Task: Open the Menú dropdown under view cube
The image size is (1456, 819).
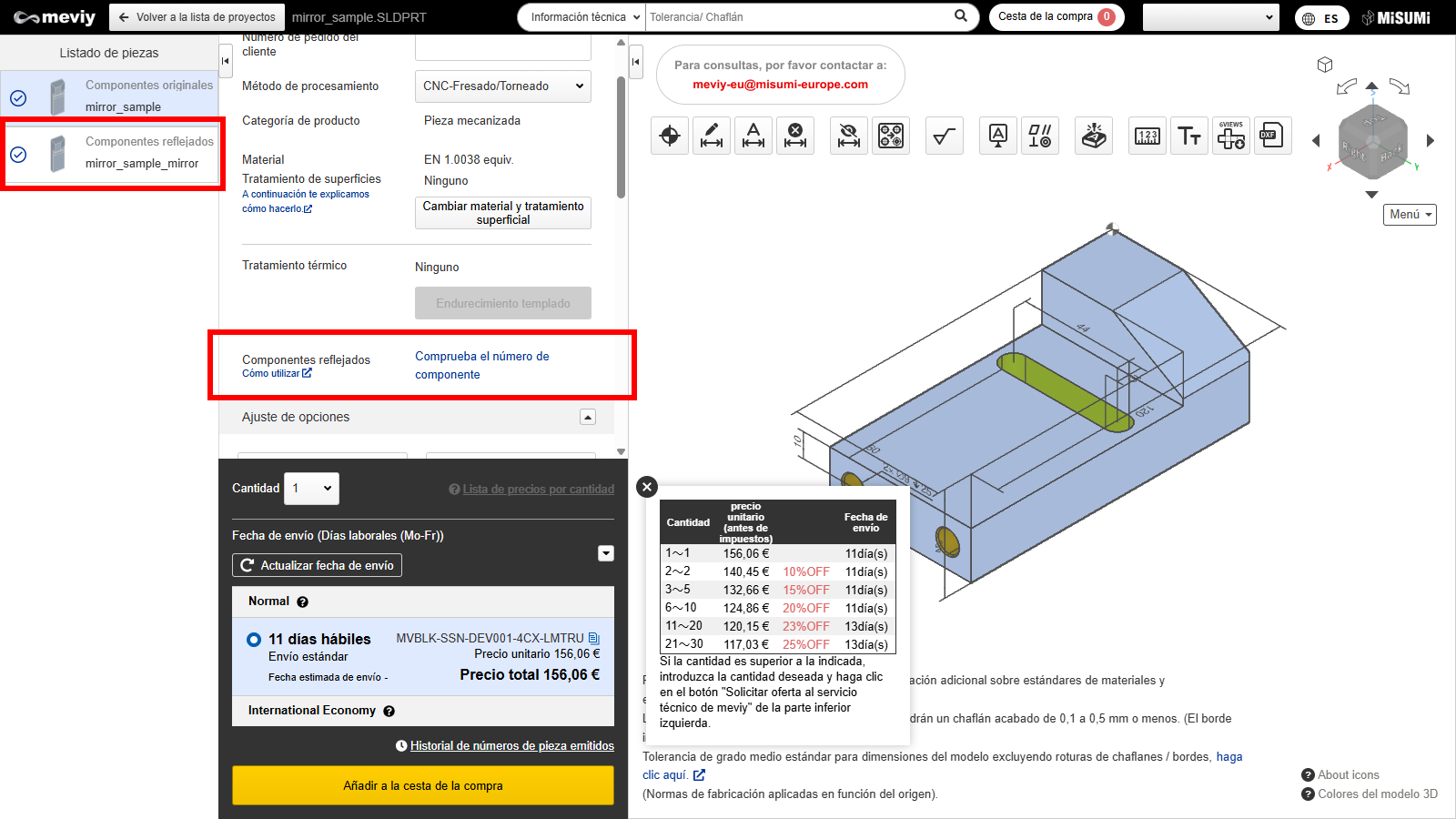Action: pyautogui.click(x=1410, y=215)
